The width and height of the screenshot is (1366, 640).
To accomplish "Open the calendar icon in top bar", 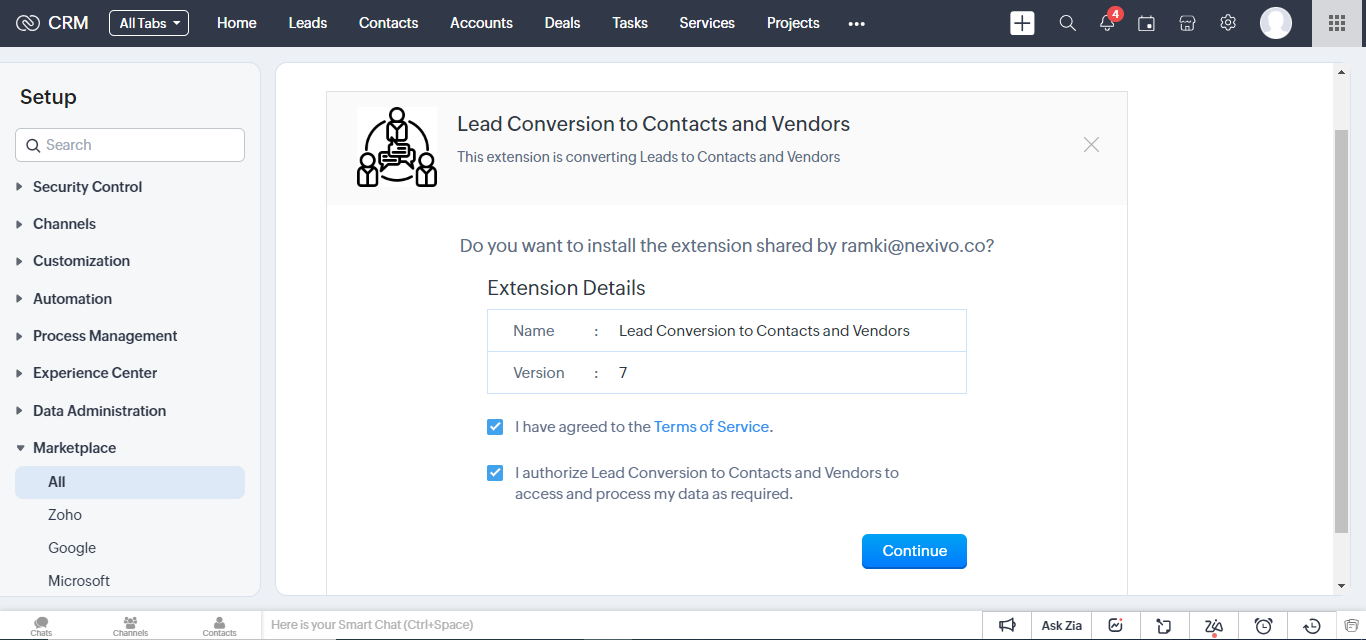I will point(1147,23).
